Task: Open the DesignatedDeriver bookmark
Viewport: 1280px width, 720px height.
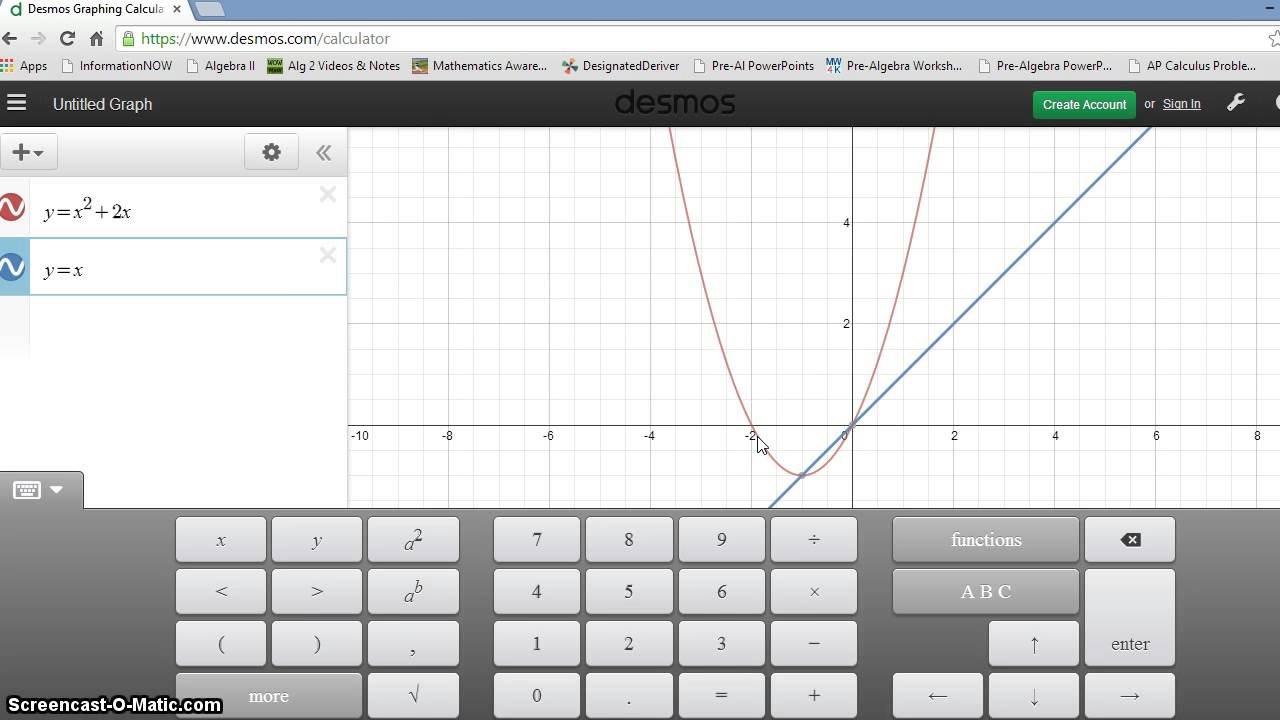Action: [x=621, y=66]
